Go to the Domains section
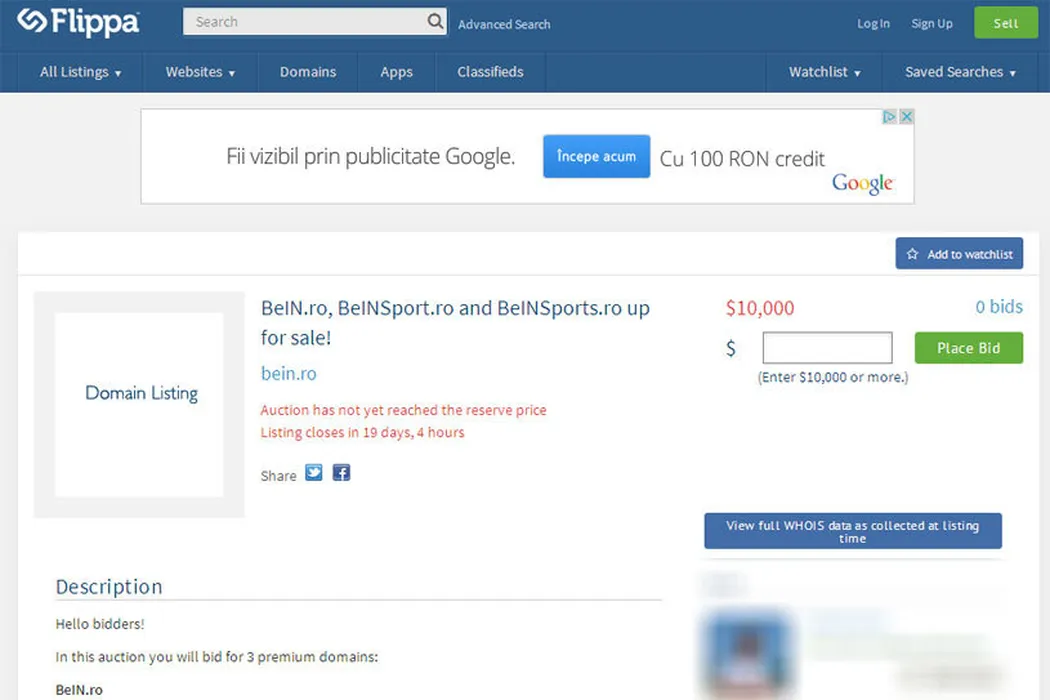Viewport: 1050px width, 700px height. (308, 72)
